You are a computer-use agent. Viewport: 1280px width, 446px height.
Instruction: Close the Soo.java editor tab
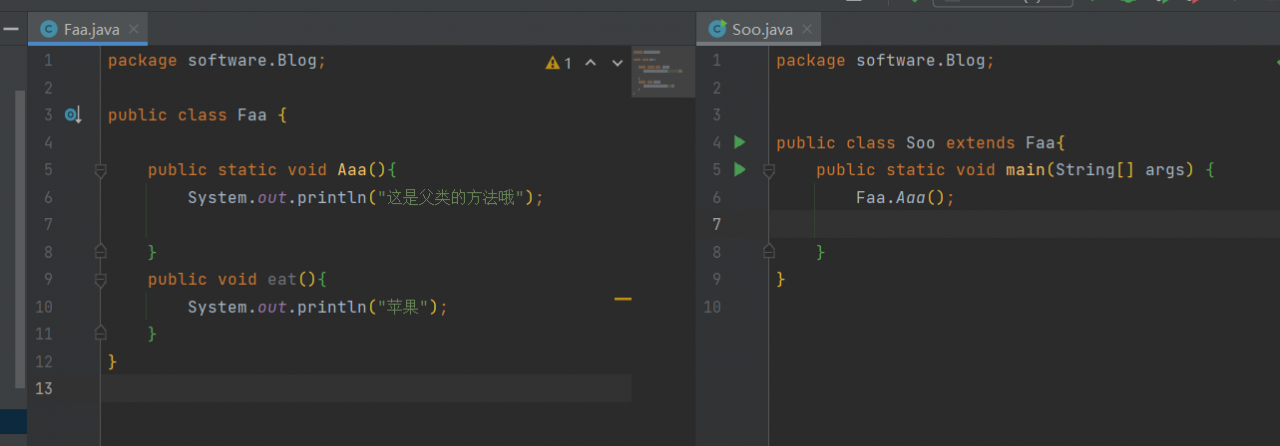(807, 29)
